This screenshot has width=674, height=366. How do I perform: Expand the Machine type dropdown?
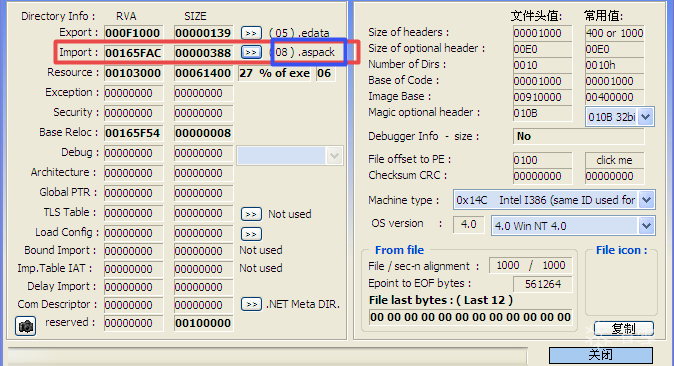coord(646,200)
